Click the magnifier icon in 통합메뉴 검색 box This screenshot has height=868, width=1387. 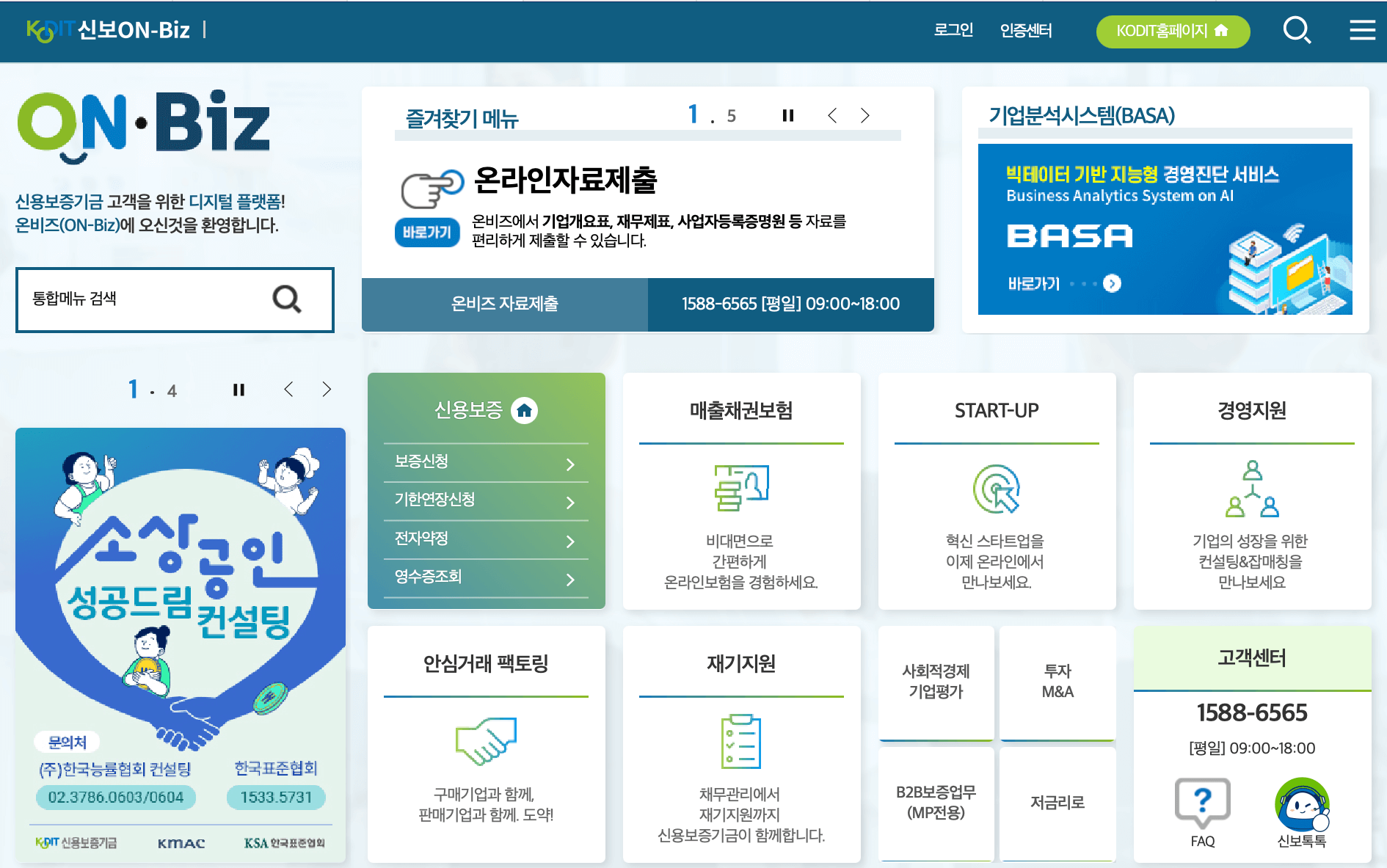(x=287, y=299)
